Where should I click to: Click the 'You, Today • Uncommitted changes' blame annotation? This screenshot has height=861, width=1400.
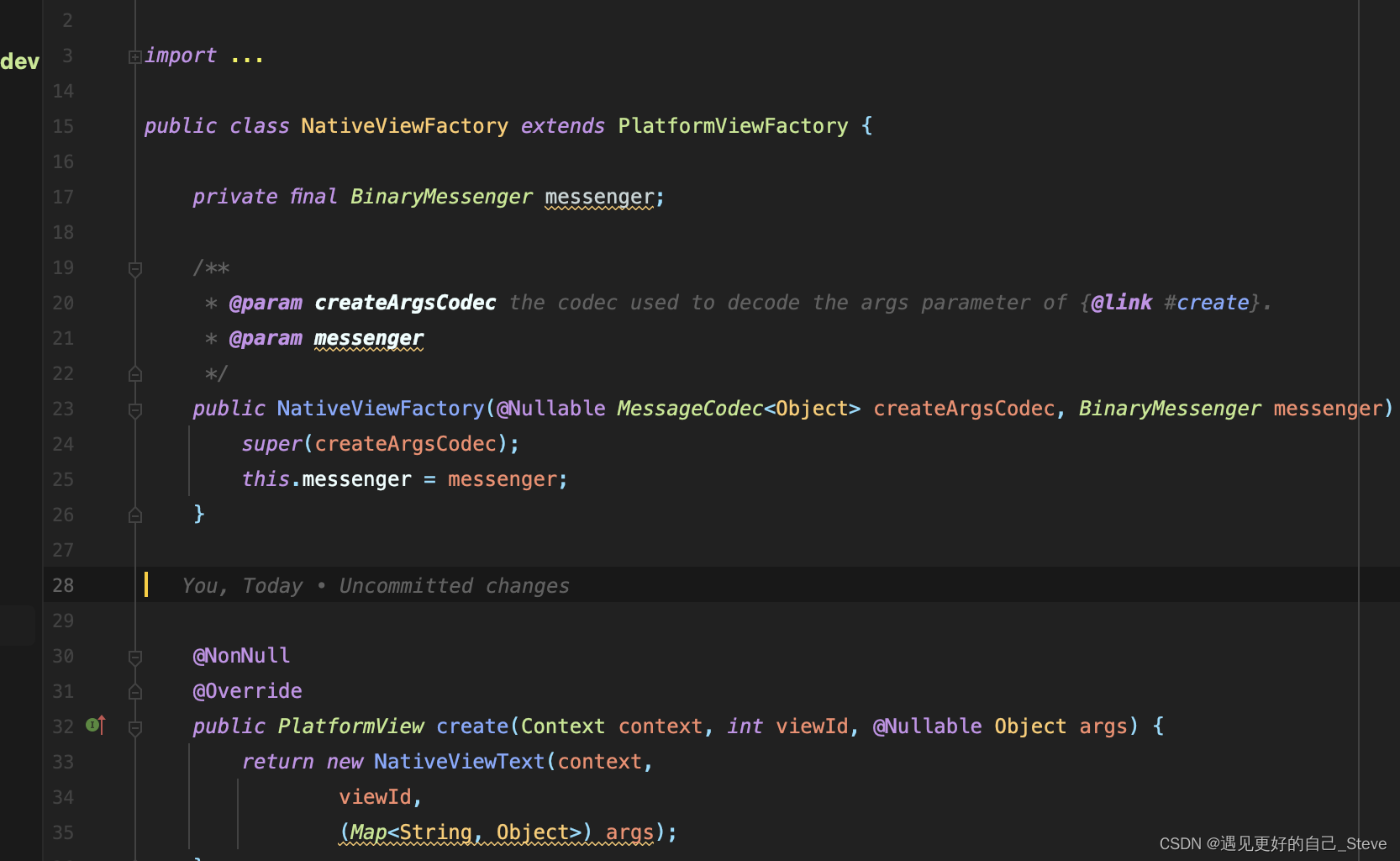pos(375,585)
